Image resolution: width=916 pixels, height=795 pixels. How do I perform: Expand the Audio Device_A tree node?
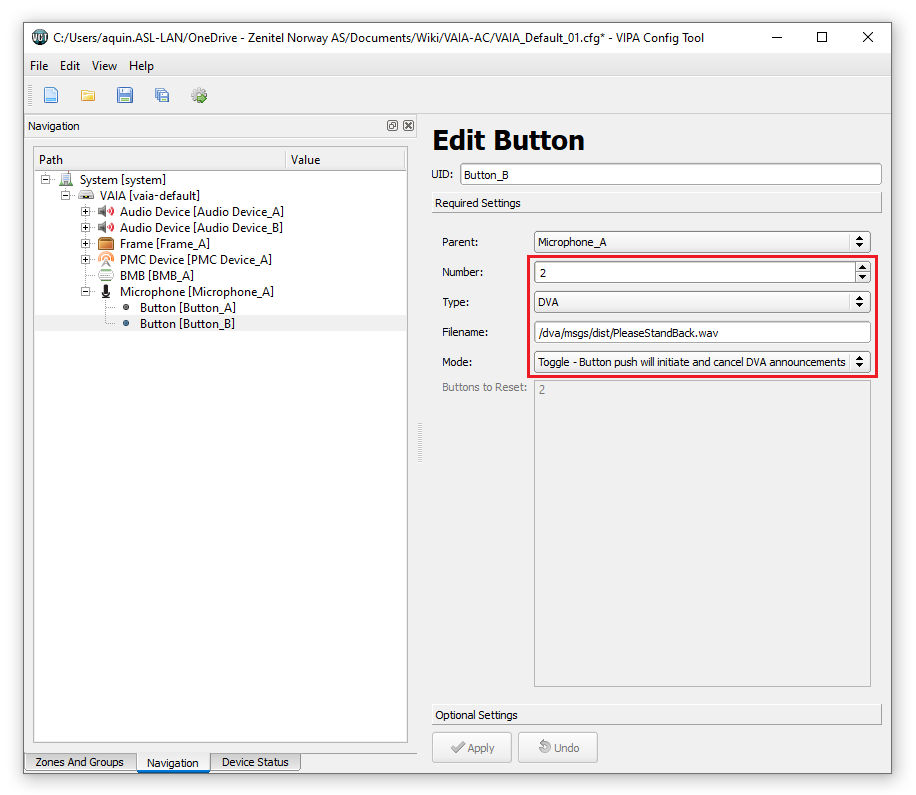click(x=86, y=212)
